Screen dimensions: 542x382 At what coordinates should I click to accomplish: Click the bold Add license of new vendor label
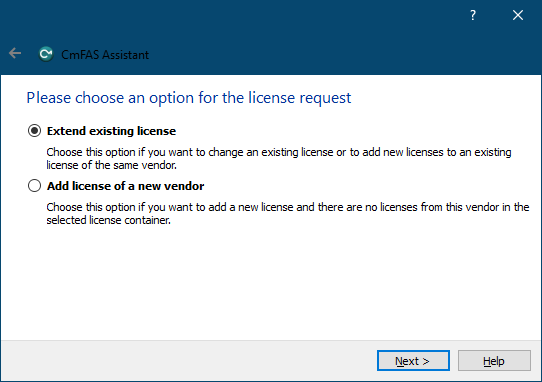click(125, 186)
